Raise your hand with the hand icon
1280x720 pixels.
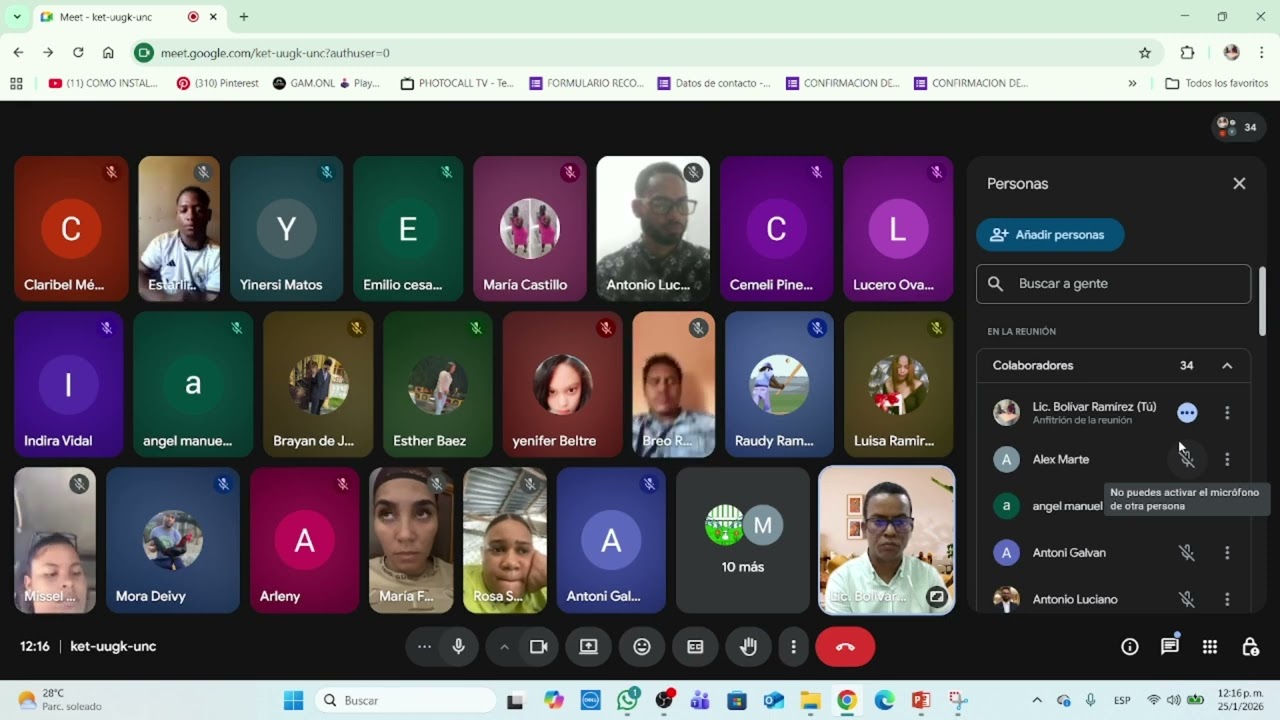[748, 647]
